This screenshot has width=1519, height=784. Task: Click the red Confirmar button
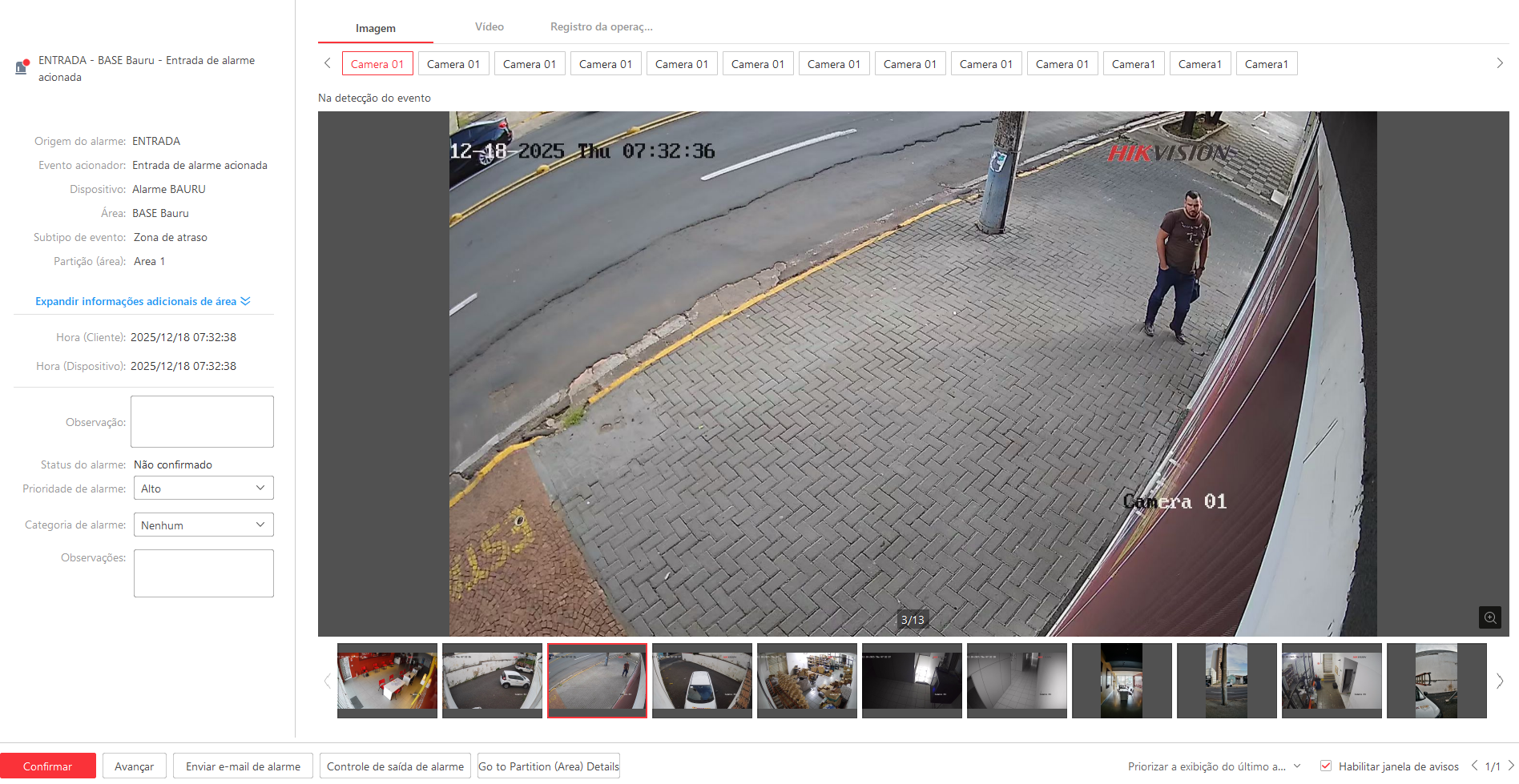[x=48, y=766]
